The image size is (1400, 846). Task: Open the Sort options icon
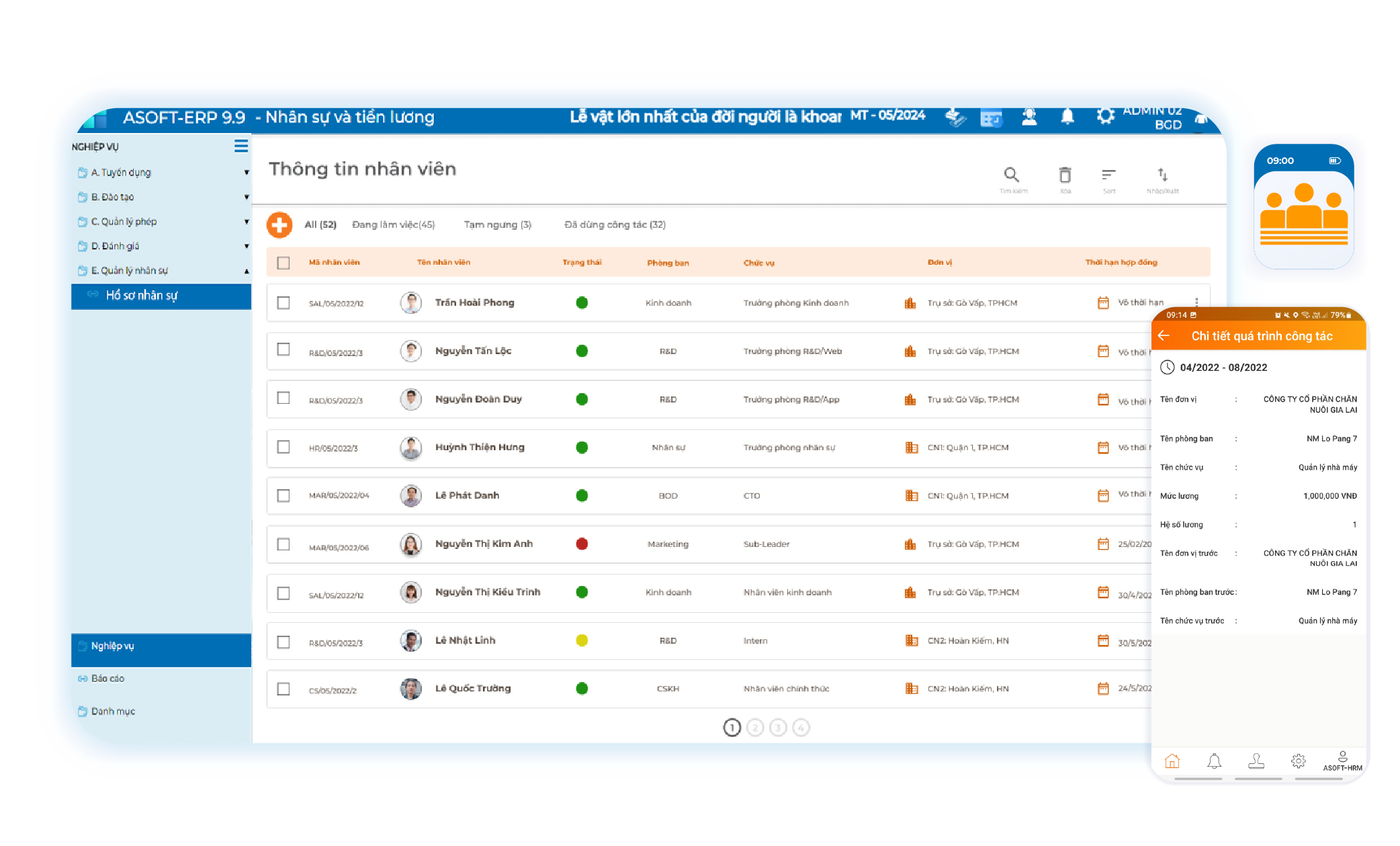[x=1108, y=175]
